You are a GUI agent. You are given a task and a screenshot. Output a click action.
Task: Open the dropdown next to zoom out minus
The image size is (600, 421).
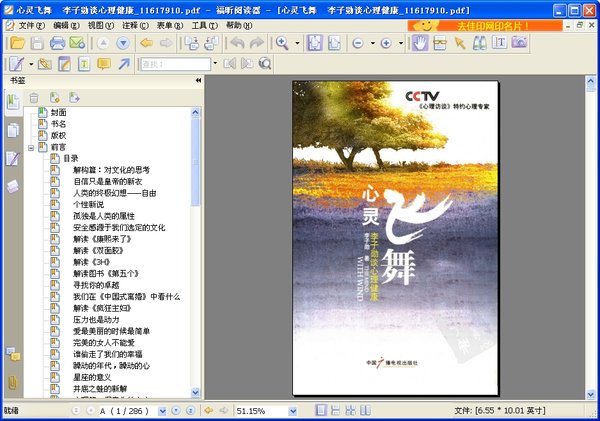click(x=373, y=43)
